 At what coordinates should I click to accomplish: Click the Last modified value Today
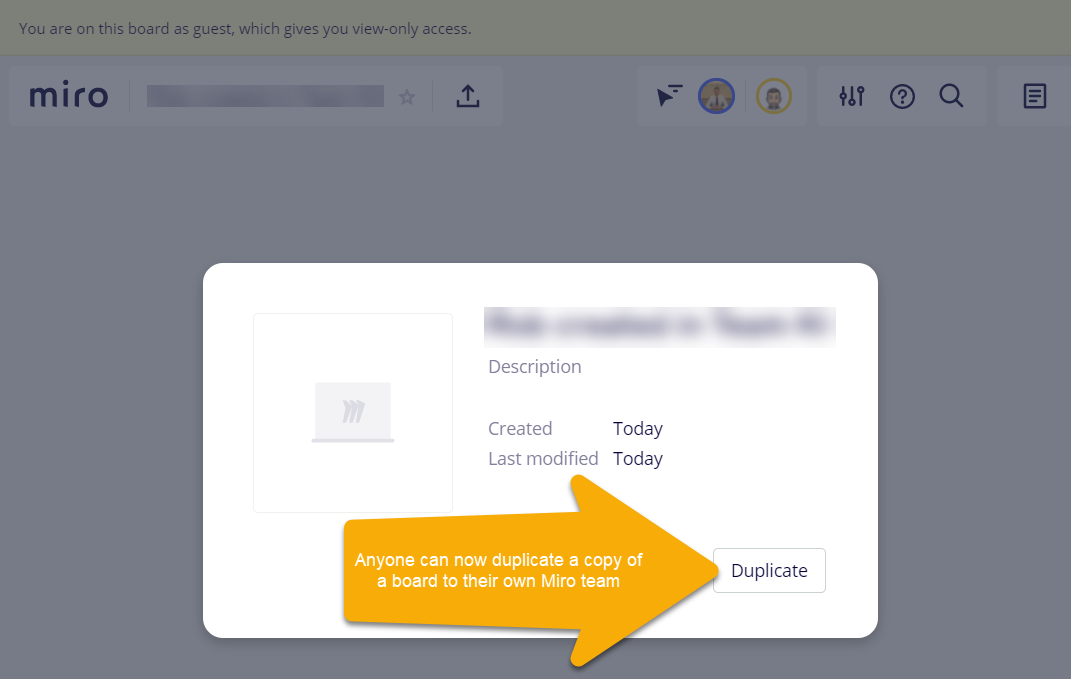(x=638, y=459)
